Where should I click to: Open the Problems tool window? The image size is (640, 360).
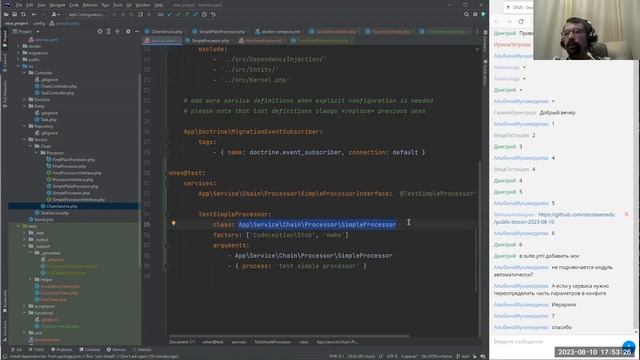click(62, 350)
